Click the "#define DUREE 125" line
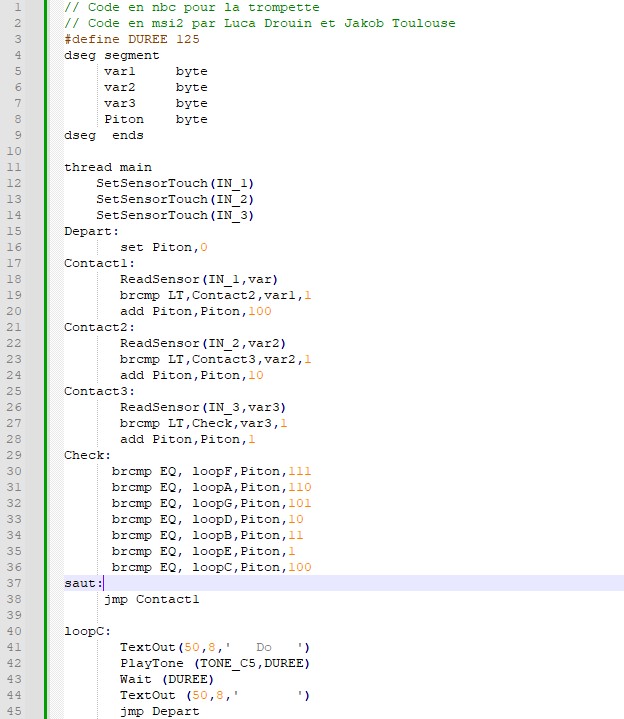This screenshot has height=719, width=624. click(132, 39)
